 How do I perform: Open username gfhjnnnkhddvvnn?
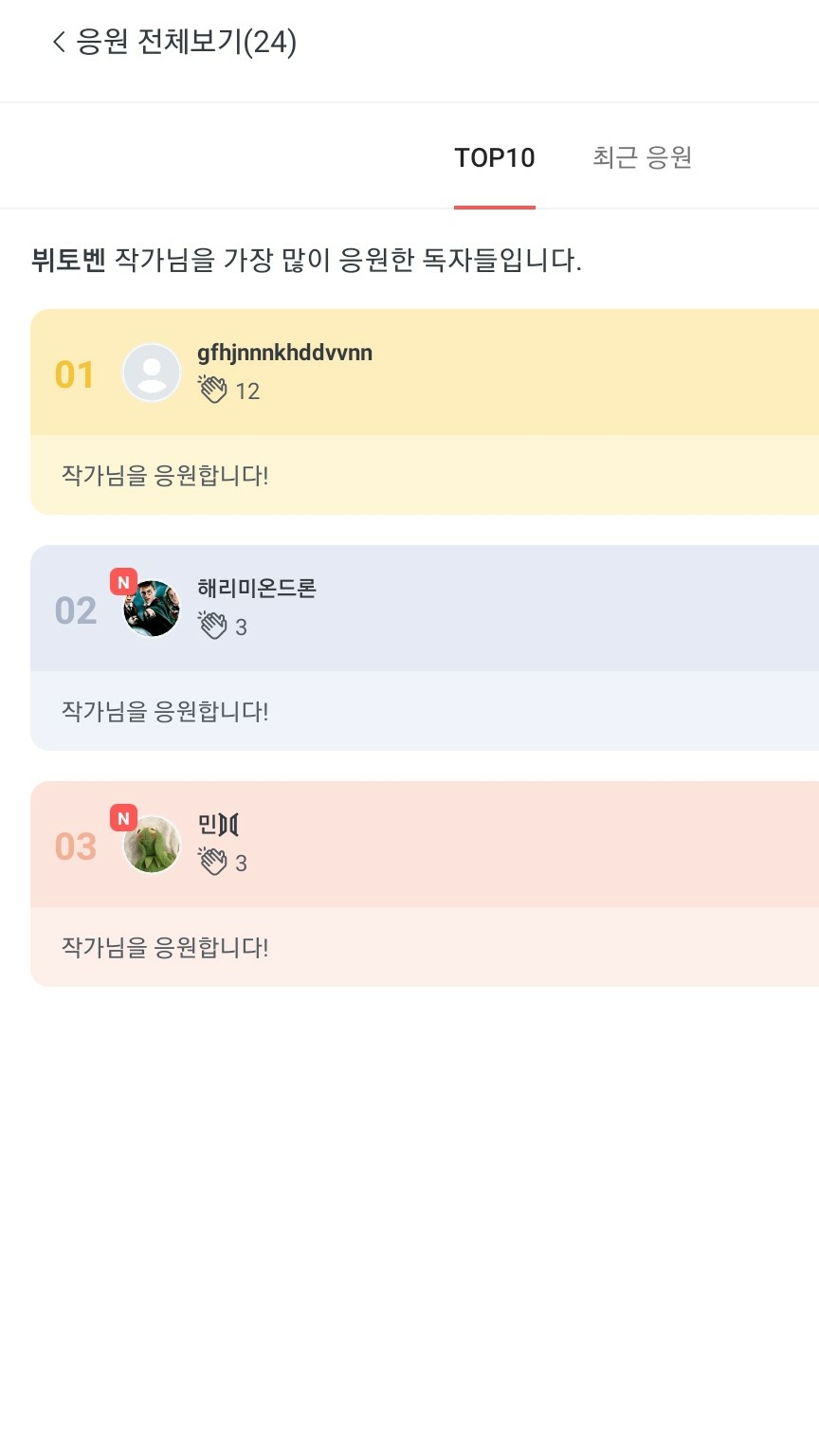pos(284,354)
